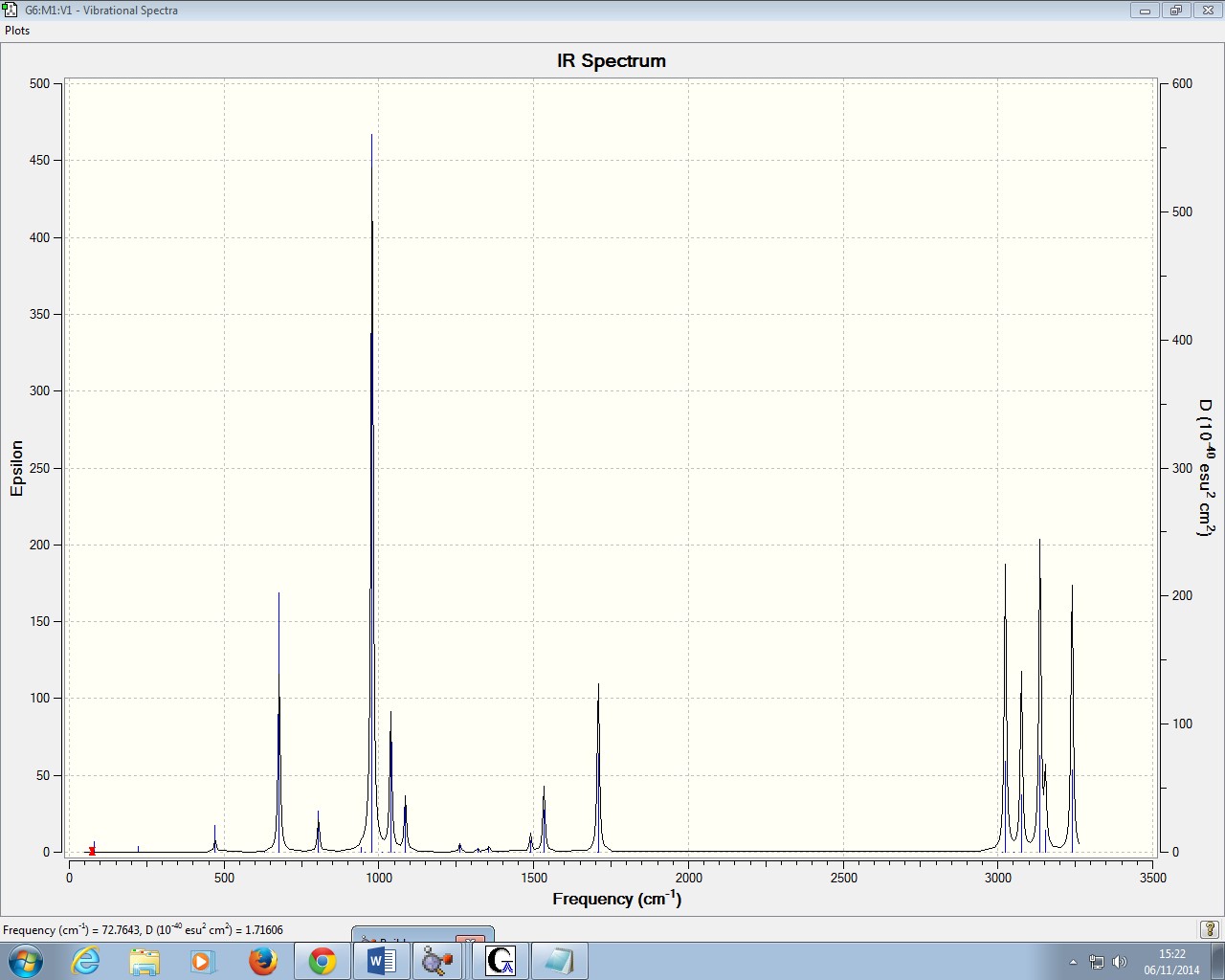The width and height of the screenshot is (1225, 980).
Task: Minimize the Vibrational Spectra window
Action: (x=1145, y=11)
